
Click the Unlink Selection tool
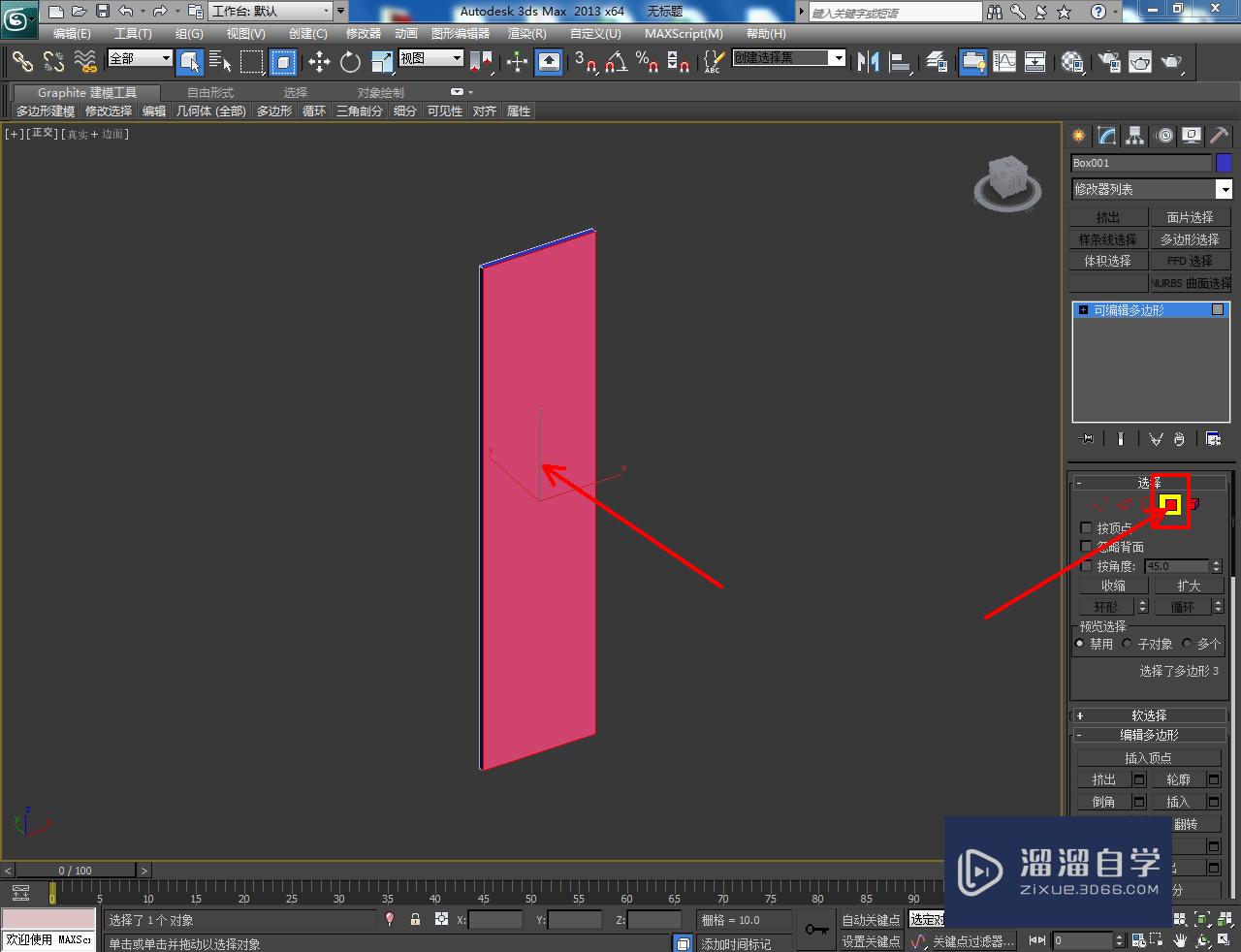click(x=53, y=62)
